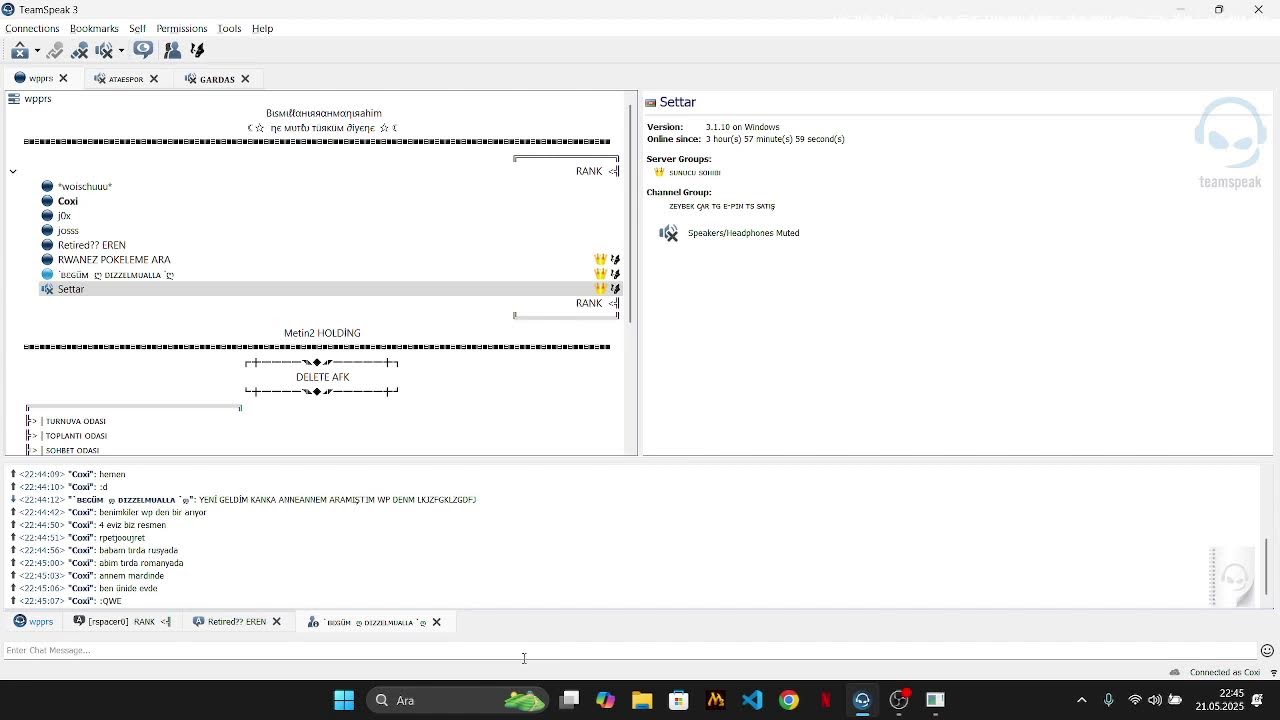Open Visual Studio Code from the taskbar

click(x=752, y=700)
